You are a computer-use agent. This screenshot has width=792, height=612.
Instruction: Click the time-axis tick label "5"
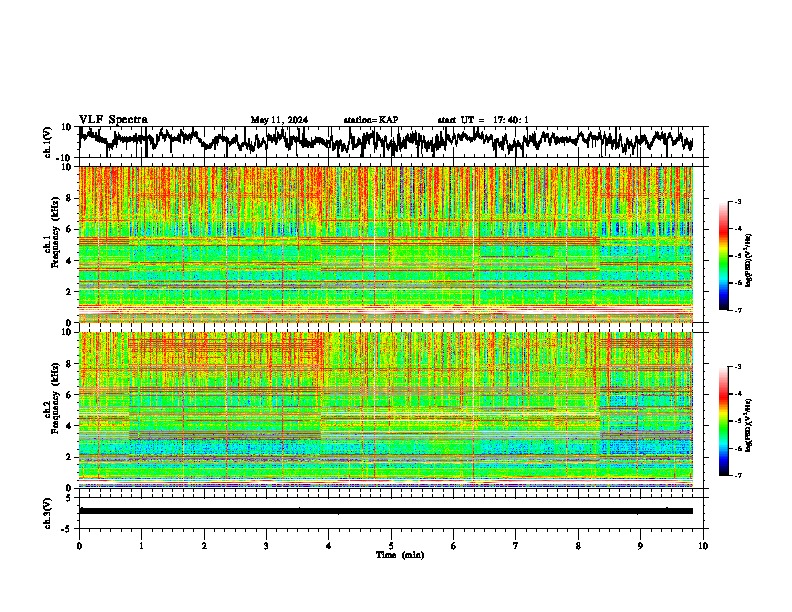click(x=391, y=546)
